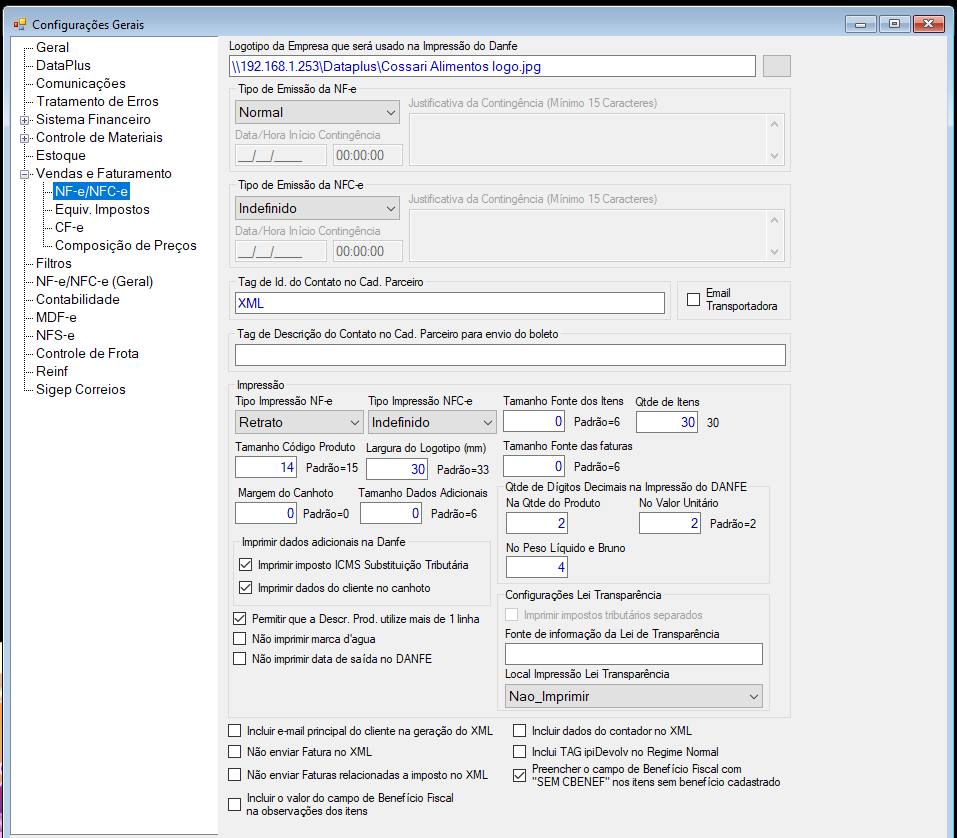Enable the Email Transportadora checkbox

(693, 300)
